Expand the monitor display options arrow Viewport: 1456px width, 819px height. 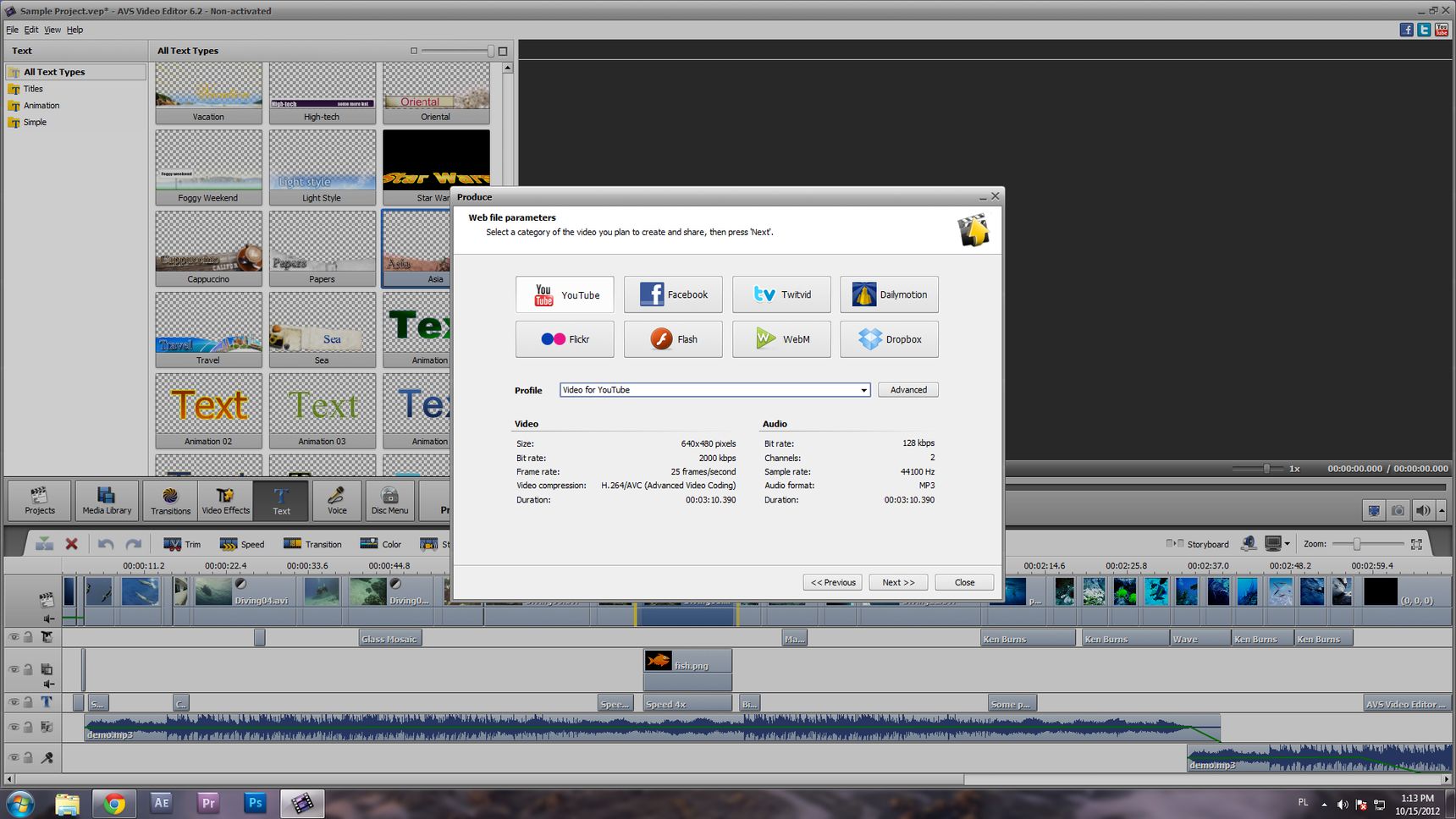1287,544
